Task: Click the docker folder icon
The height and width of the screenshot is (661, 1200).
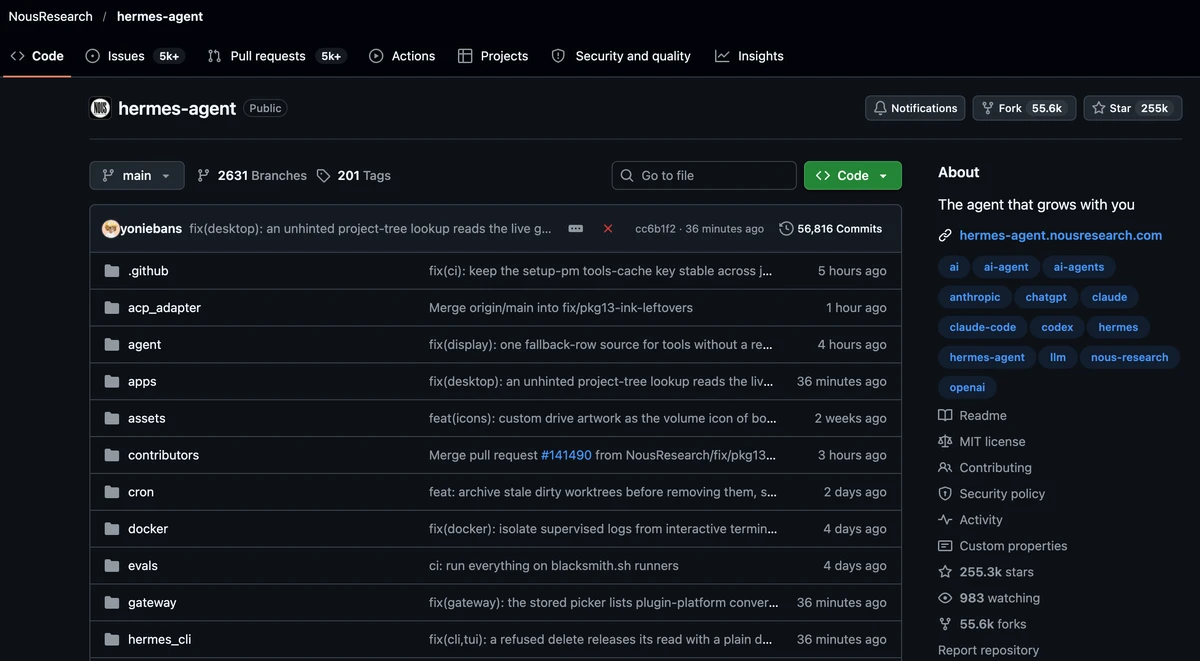Action: coord(112,529)
